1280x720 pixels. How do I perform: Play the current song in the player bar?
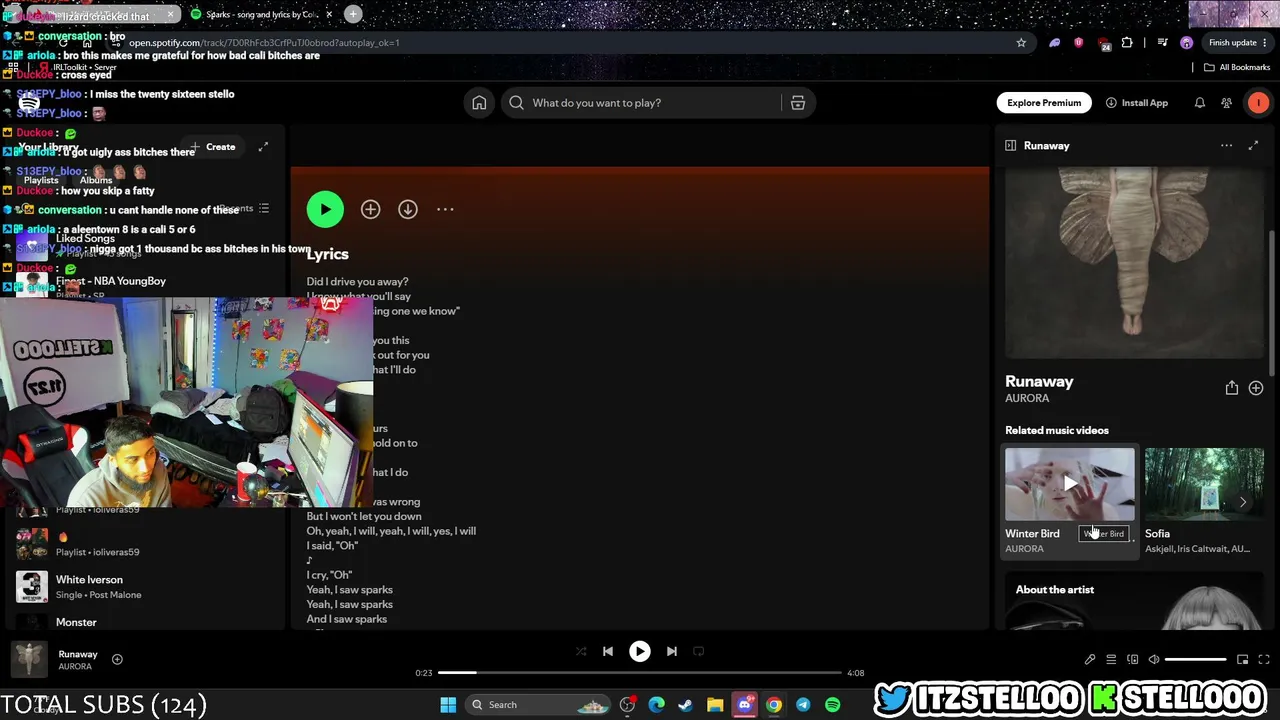640,652
